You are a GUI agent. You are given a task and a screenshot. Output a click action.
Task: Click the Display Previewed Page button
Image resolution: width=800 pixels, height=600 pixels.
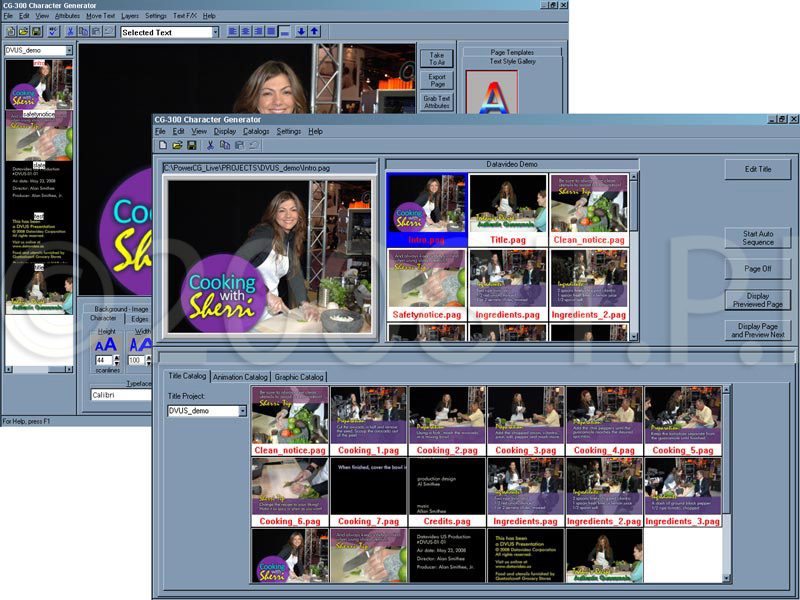758,300
